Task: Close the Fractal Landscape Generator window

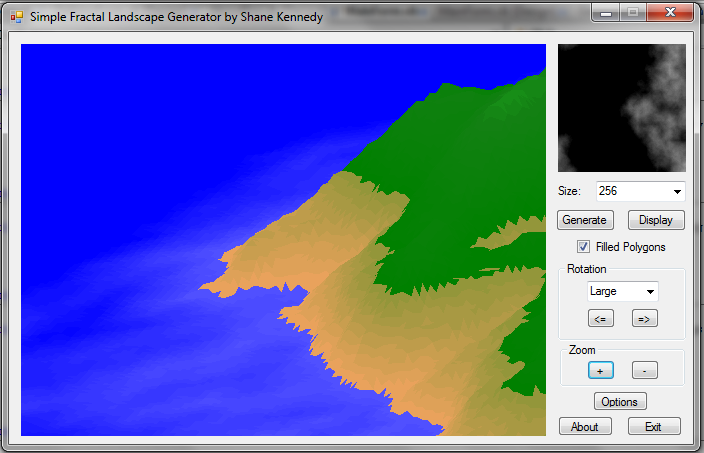Action: pos(670,13)
